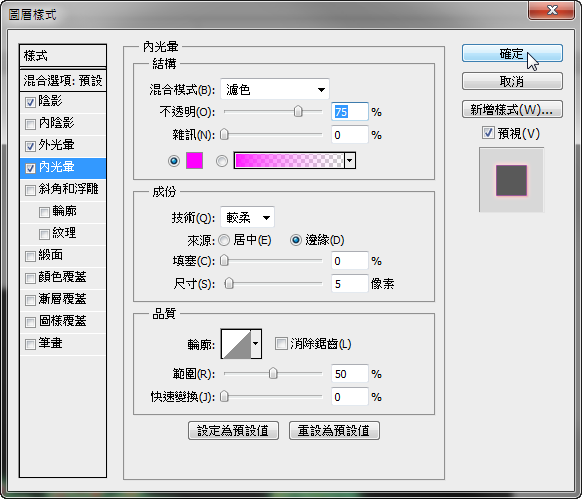Screen dimensions: 582x499
Task: Open the gradient picker dropdown arrow
Action: [x=350, y=160]
